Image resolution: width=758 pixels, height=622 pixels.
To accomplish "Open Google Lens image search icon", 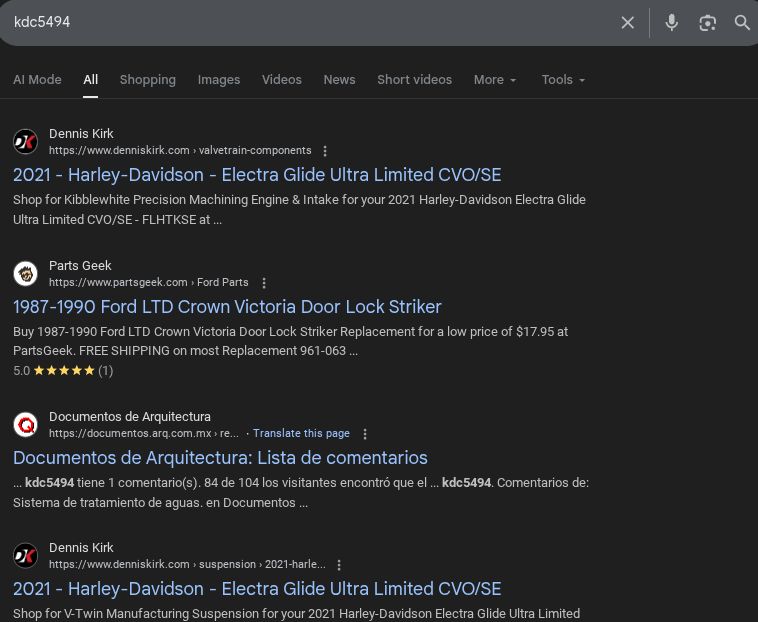I will [x=707, y=22].
